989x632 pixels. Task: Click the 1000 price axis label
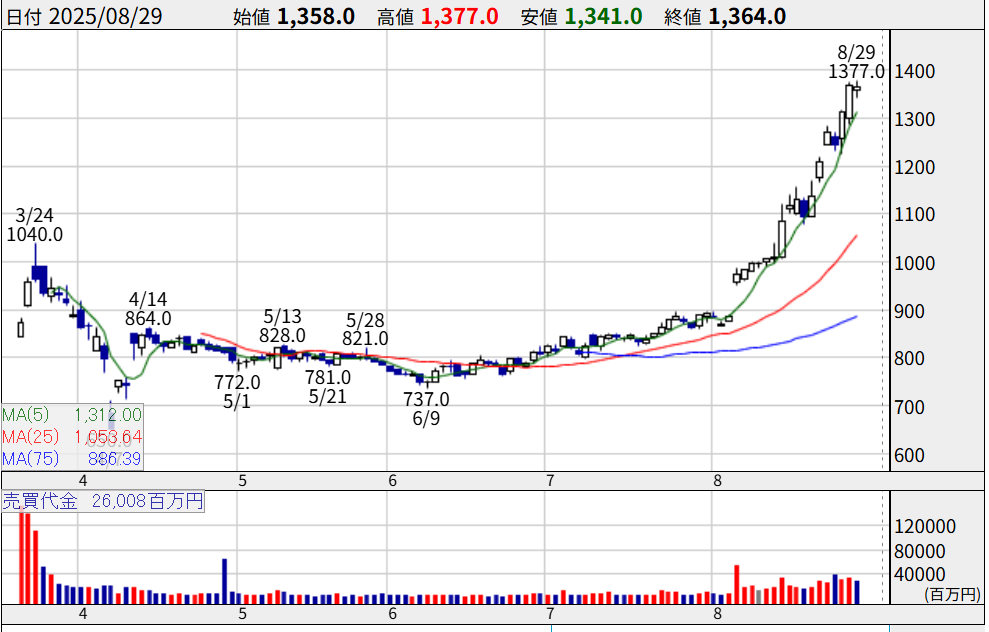pos(915,263)
